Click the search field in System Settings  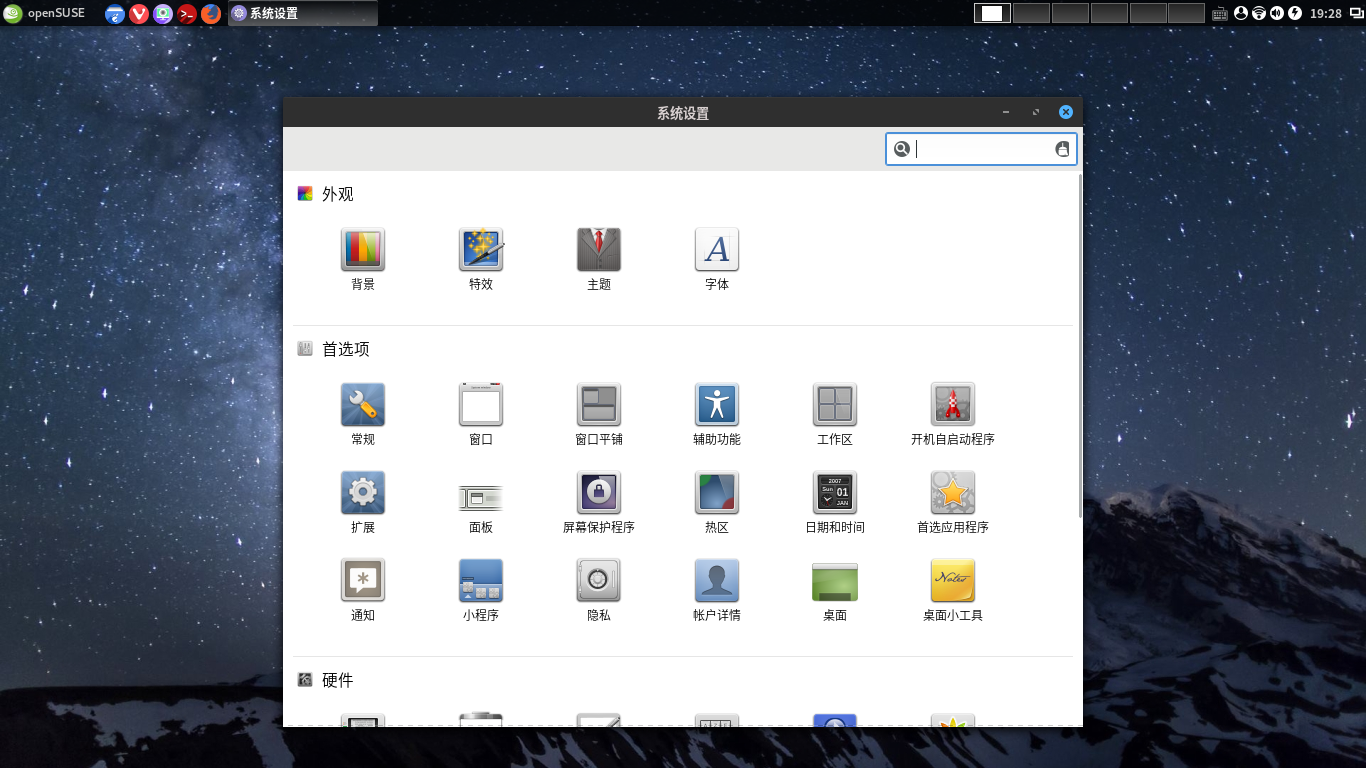pyautogui.click(x=980, y=149)
